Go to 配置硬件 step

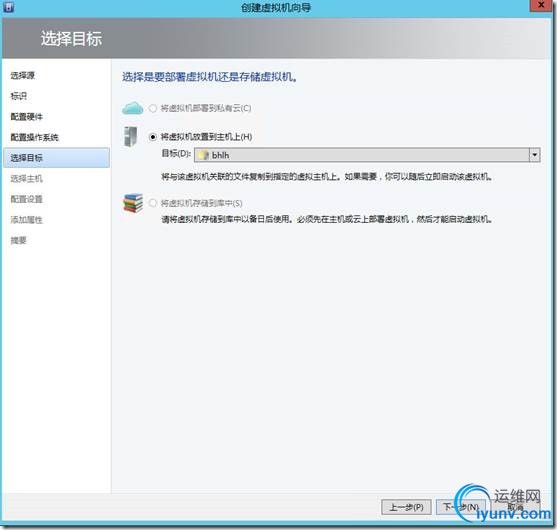[x=26, y=117]
